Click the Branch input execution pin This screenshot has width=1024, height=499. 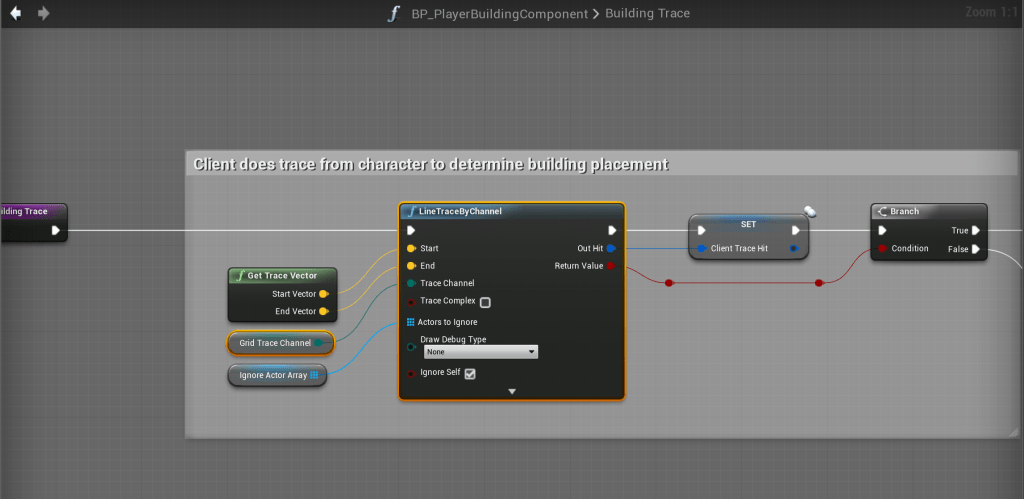[x=882, y=231]
